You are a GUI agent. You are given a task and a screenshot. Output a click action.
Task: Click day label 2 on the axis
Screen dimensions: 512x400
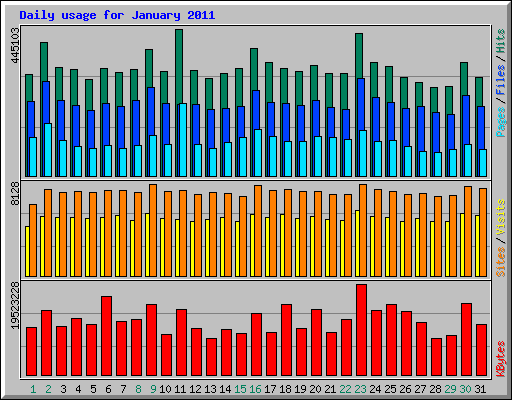tap(48, 389)
